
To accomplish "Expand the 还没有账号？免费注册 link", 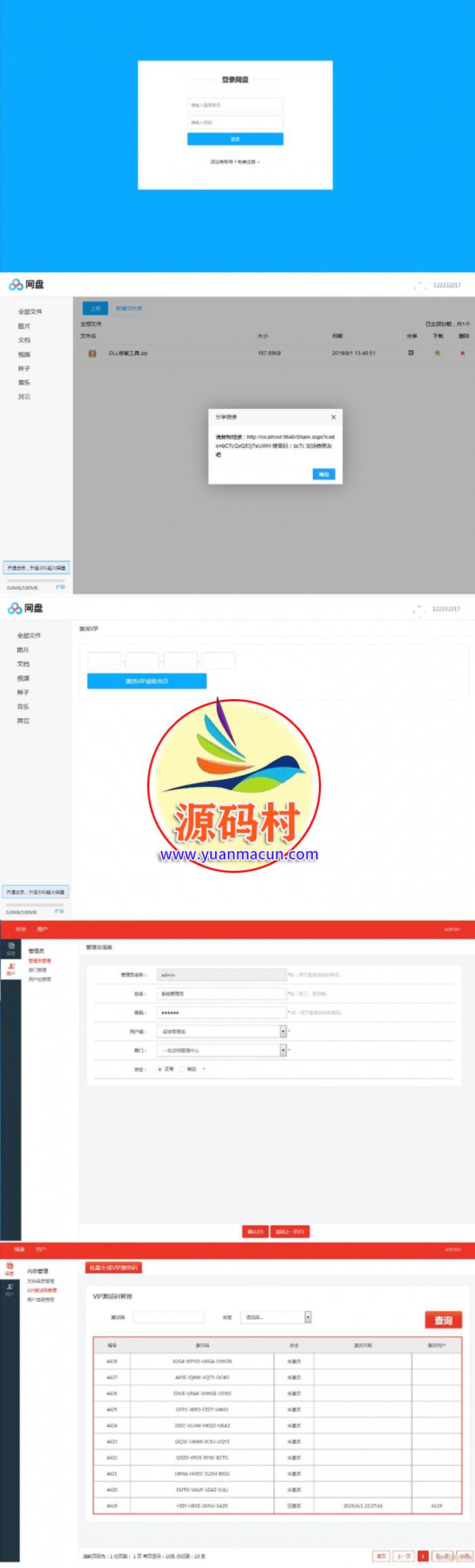I will tap(235, 162).
